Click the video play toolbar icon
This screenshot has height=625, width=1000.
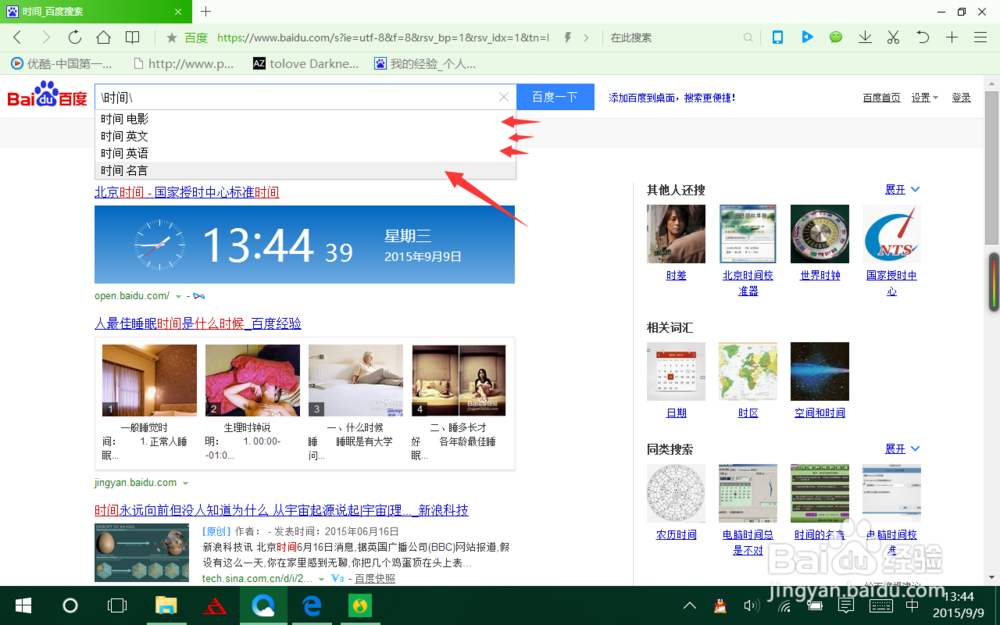tap(807, 38)
